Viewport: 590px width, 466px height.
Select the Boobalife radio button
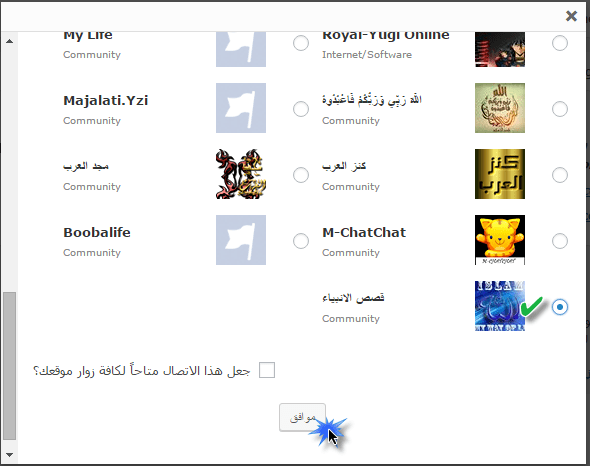tap(301, 241)
